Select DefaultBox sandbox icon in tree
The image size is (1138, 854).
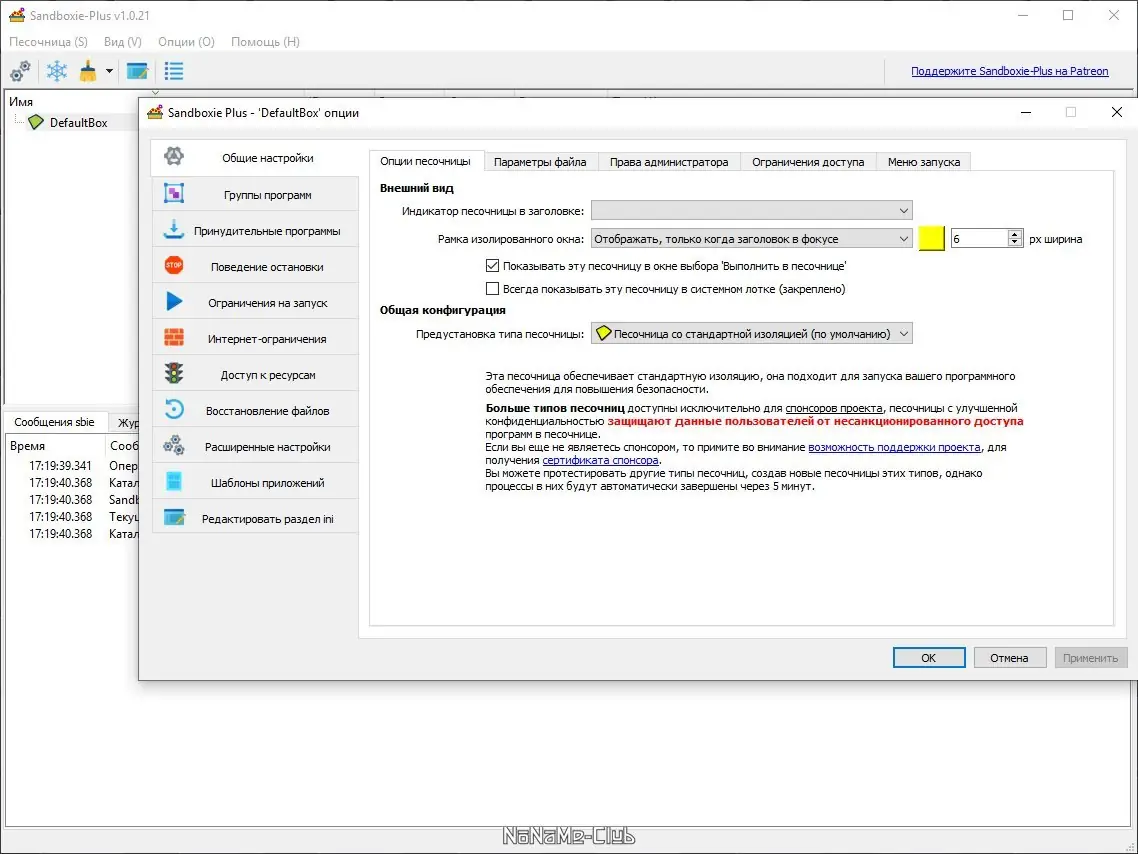(x=36, y=122)
